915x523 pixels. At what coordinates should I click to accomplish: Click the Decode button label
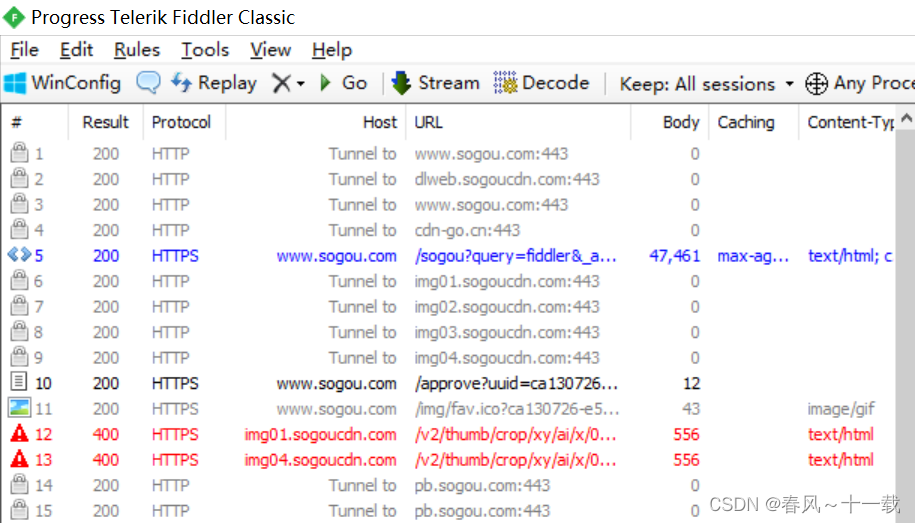[556, 83]
